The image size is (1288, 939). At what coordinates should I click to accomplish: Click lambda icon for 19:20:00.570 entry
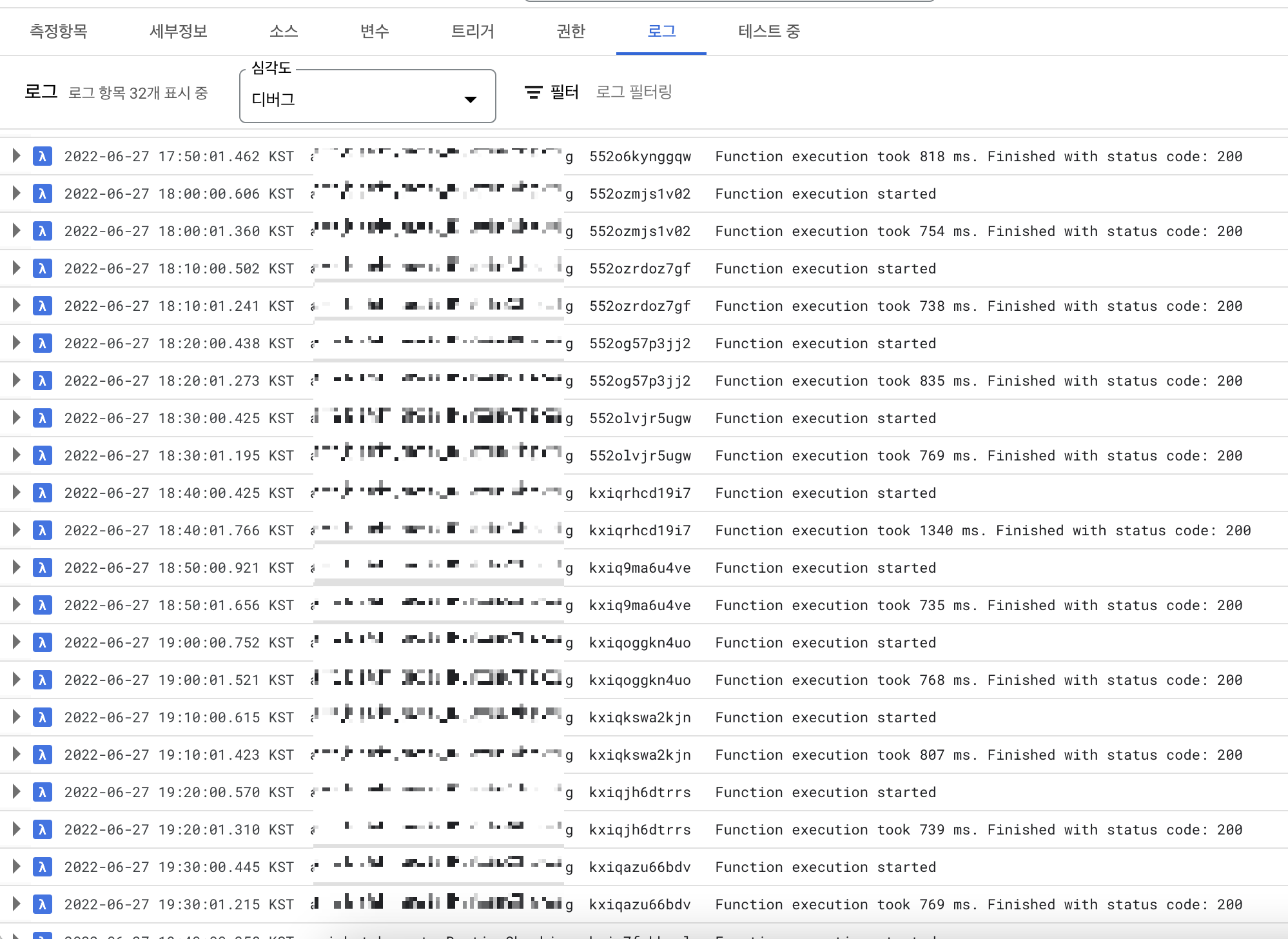point(43,792)
